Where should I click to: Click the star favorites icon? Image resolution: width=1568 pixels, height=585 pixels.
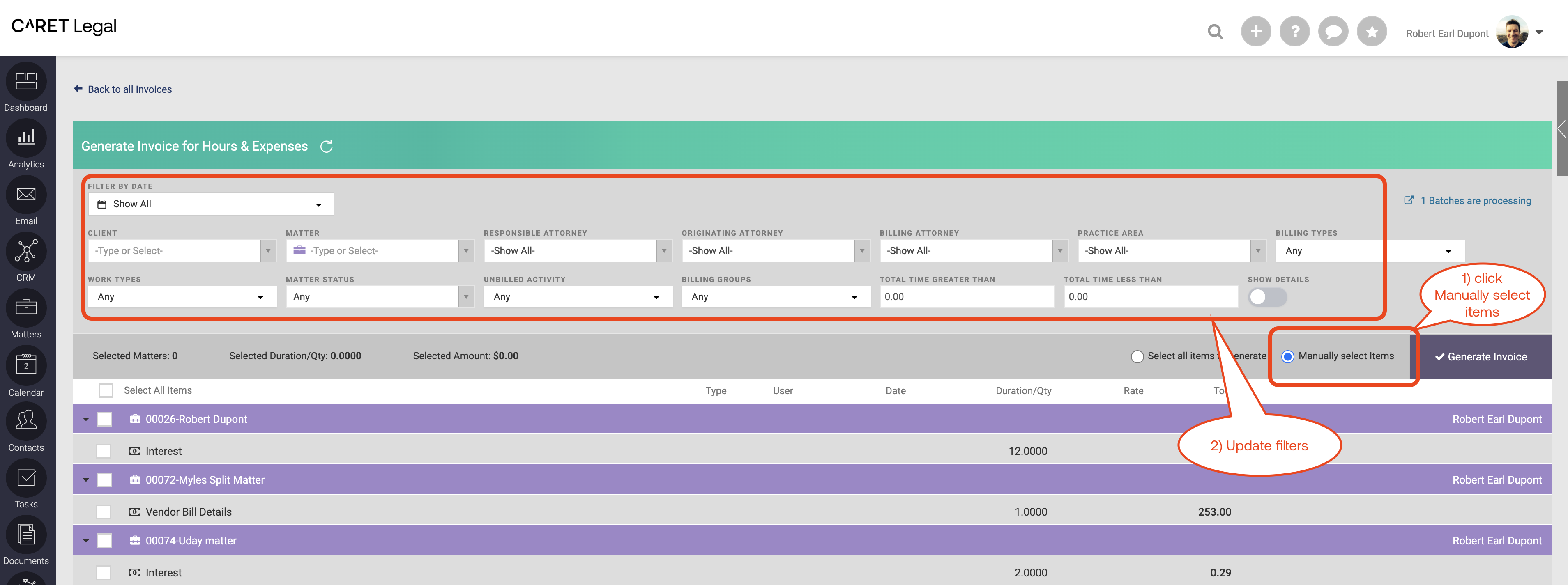pos(1371,32)
